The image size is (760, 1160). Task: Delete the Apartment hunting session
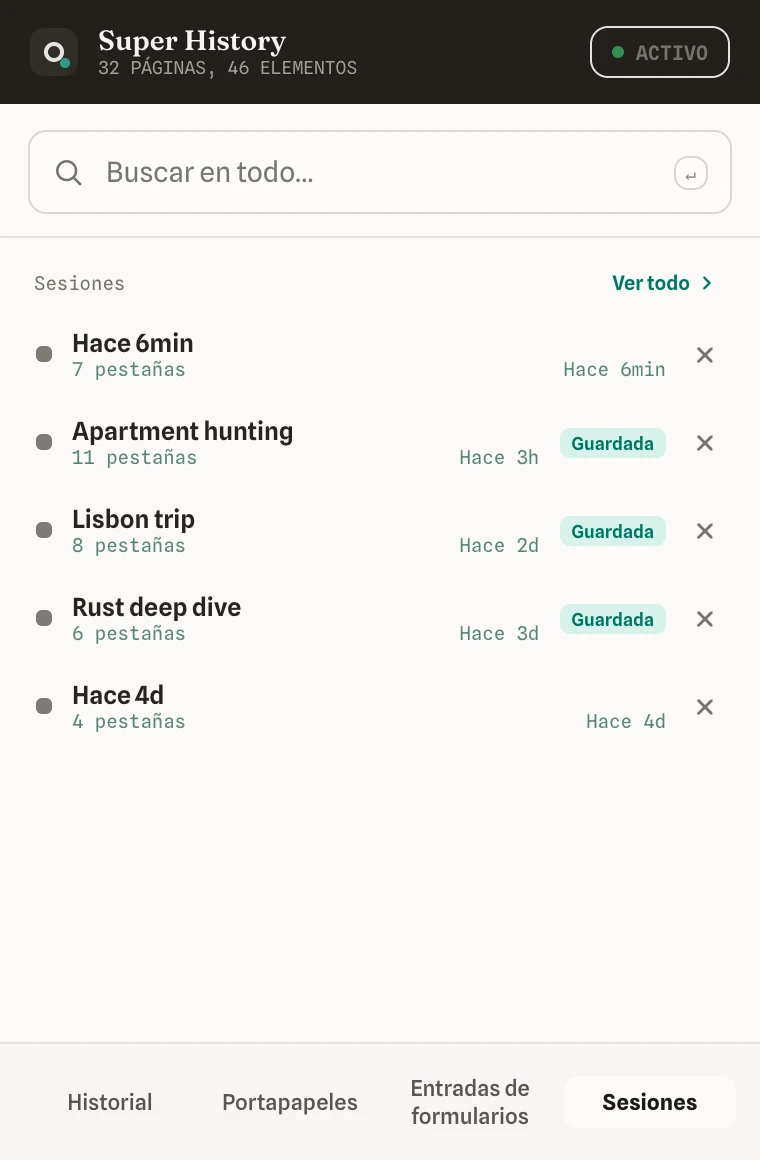coord(704,443)
